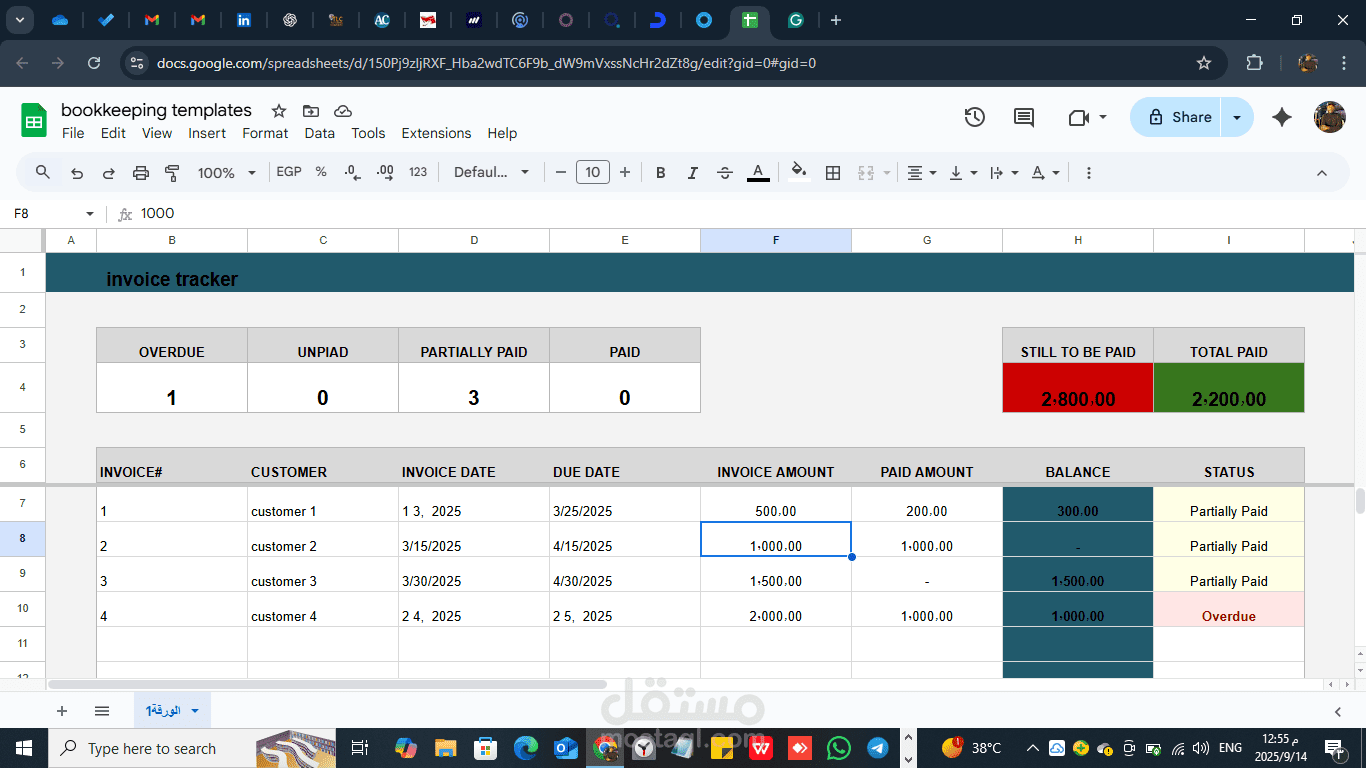Toggle italic formatting
Viewport: 1366px width, 768px height.
point(693,173)
